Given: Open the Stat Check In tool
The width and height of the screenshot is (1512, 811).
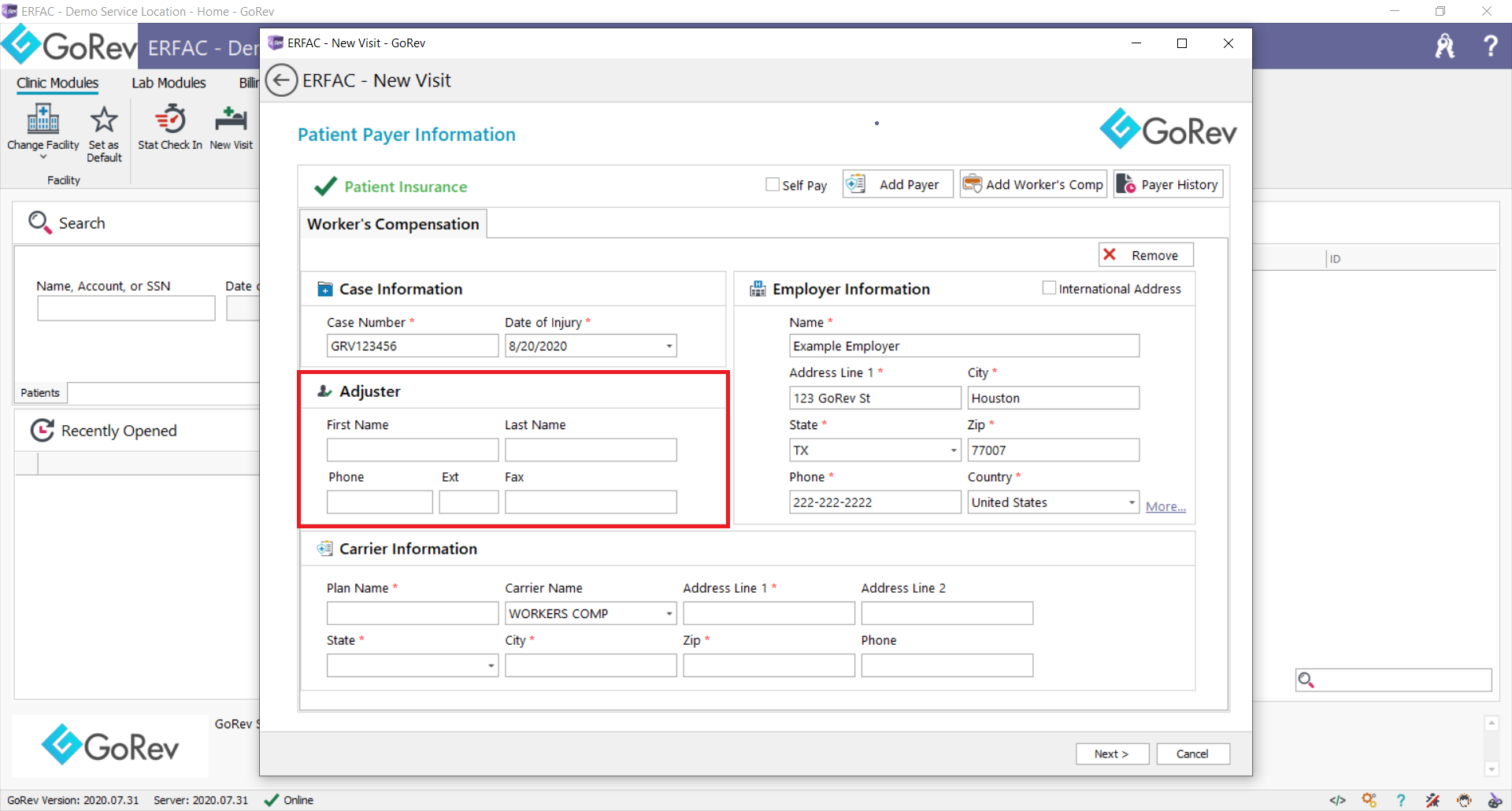Looking at the screenshot, I should click(170, 128).
